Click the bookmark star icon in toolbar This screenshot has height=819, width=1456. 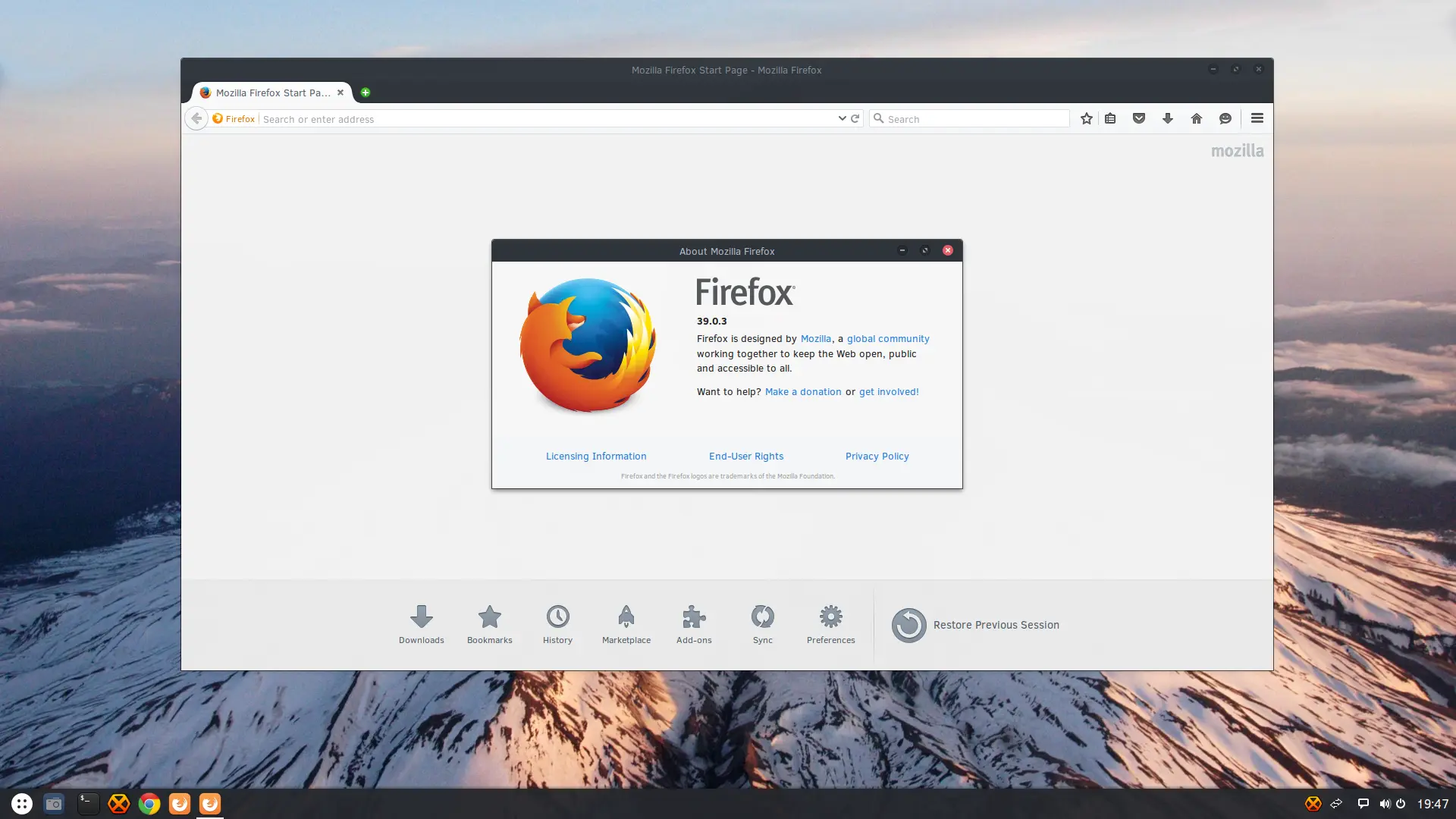click(1087, 118)
